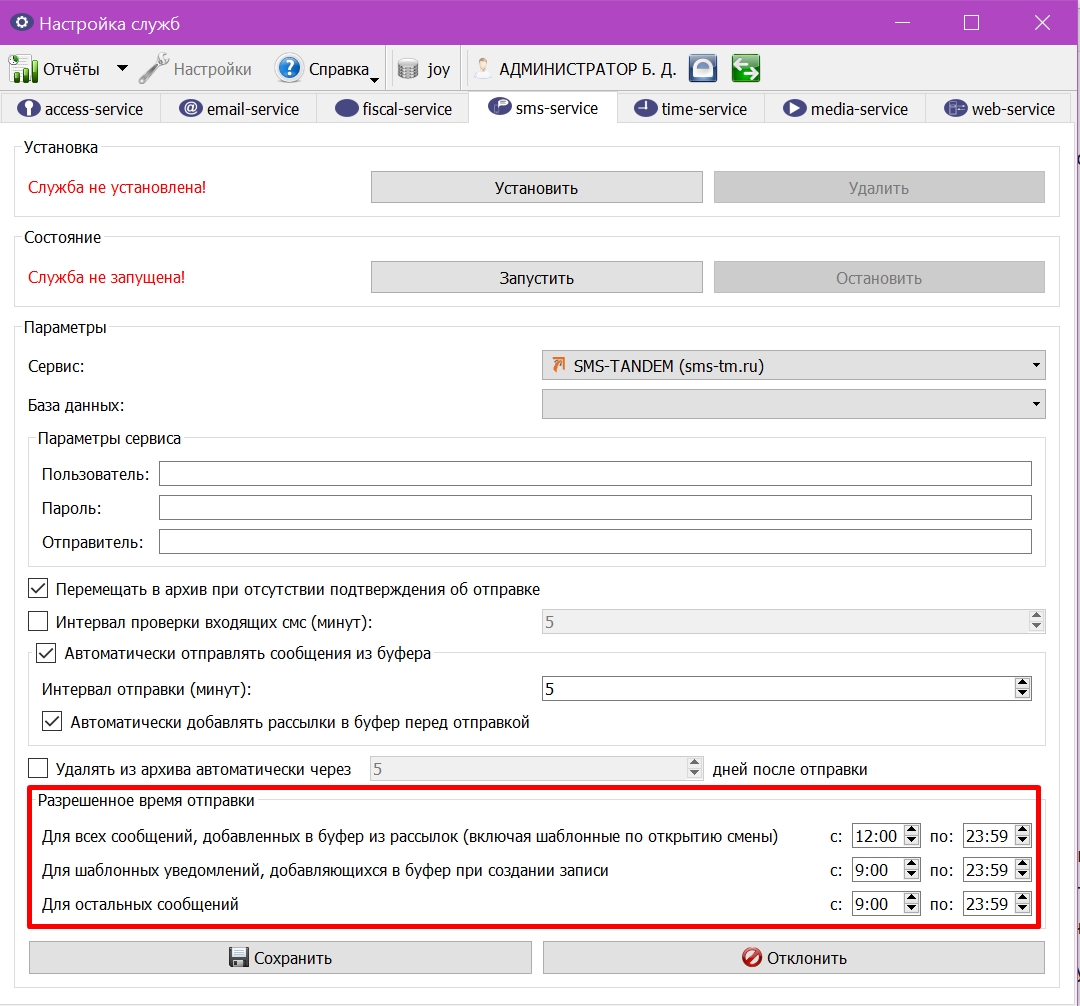1080x1006 pixels.
Task: Open the Справка help icon
Action: 289,68
